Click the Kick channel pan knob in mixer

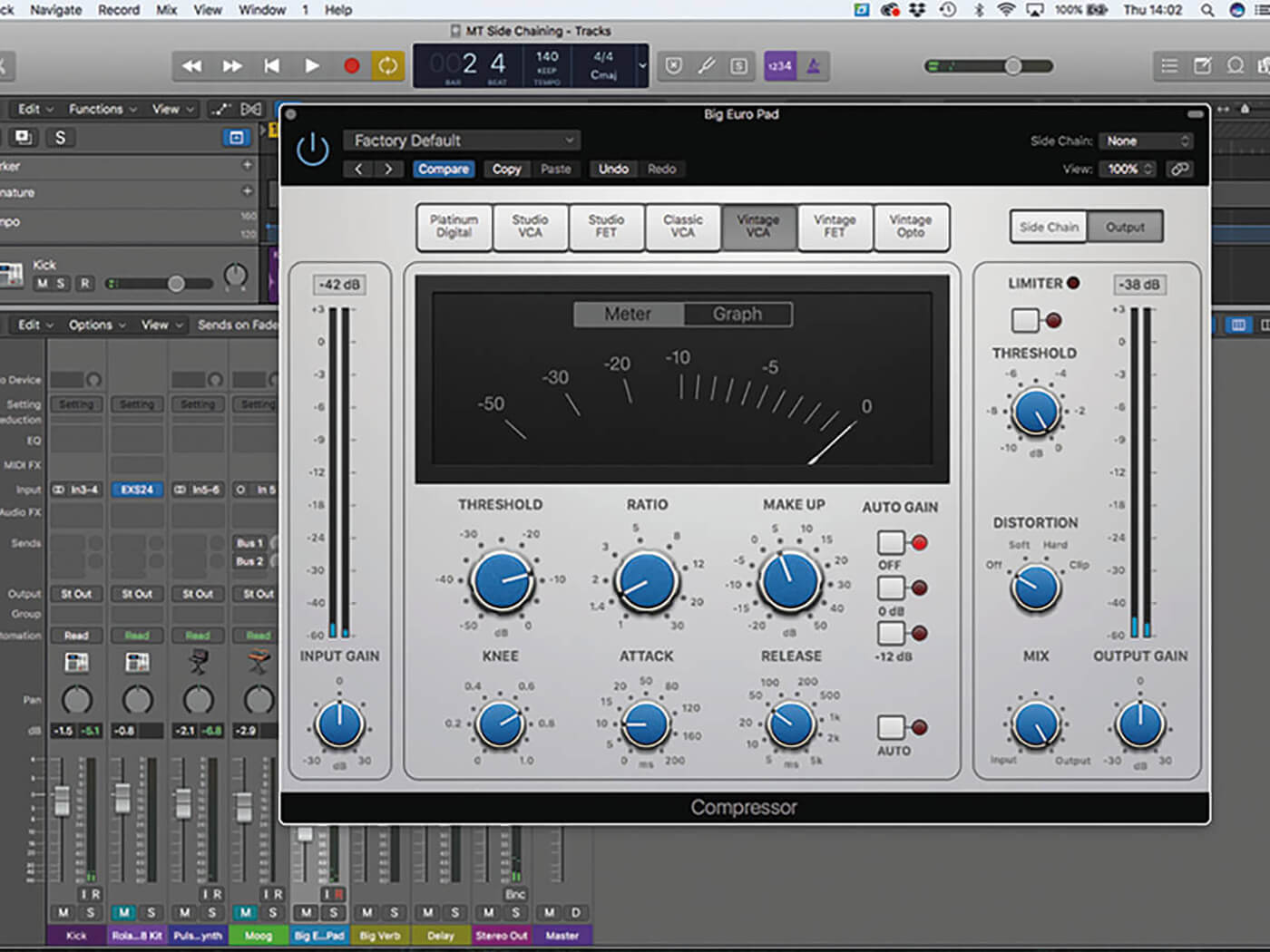[76, 699]
